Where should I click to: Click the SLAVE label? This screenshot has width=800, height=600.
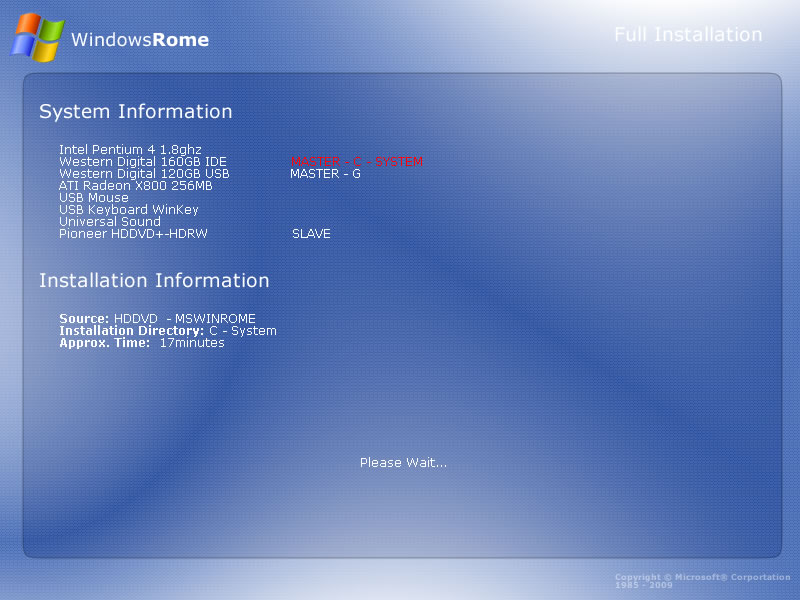[x=311, y=234]
